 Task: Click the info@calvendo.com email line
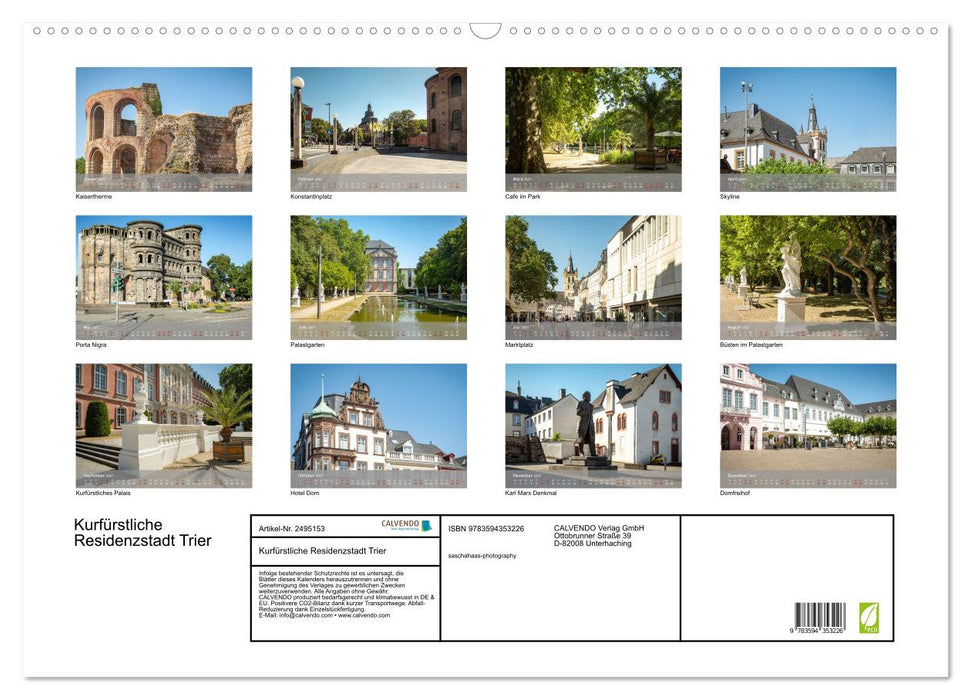(x=324, y=616)
